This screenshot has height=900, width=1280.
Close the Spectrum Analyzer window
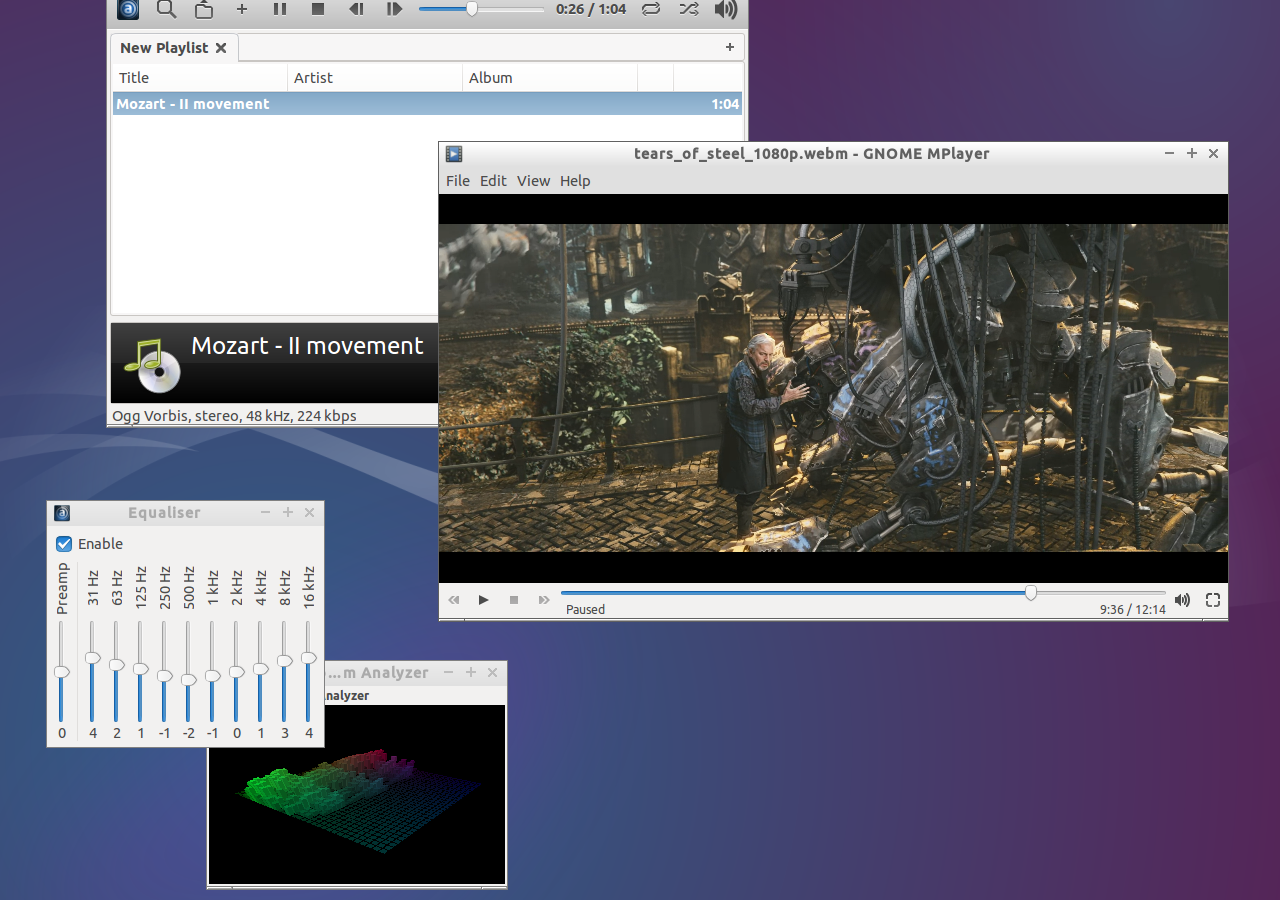point(493,673)
